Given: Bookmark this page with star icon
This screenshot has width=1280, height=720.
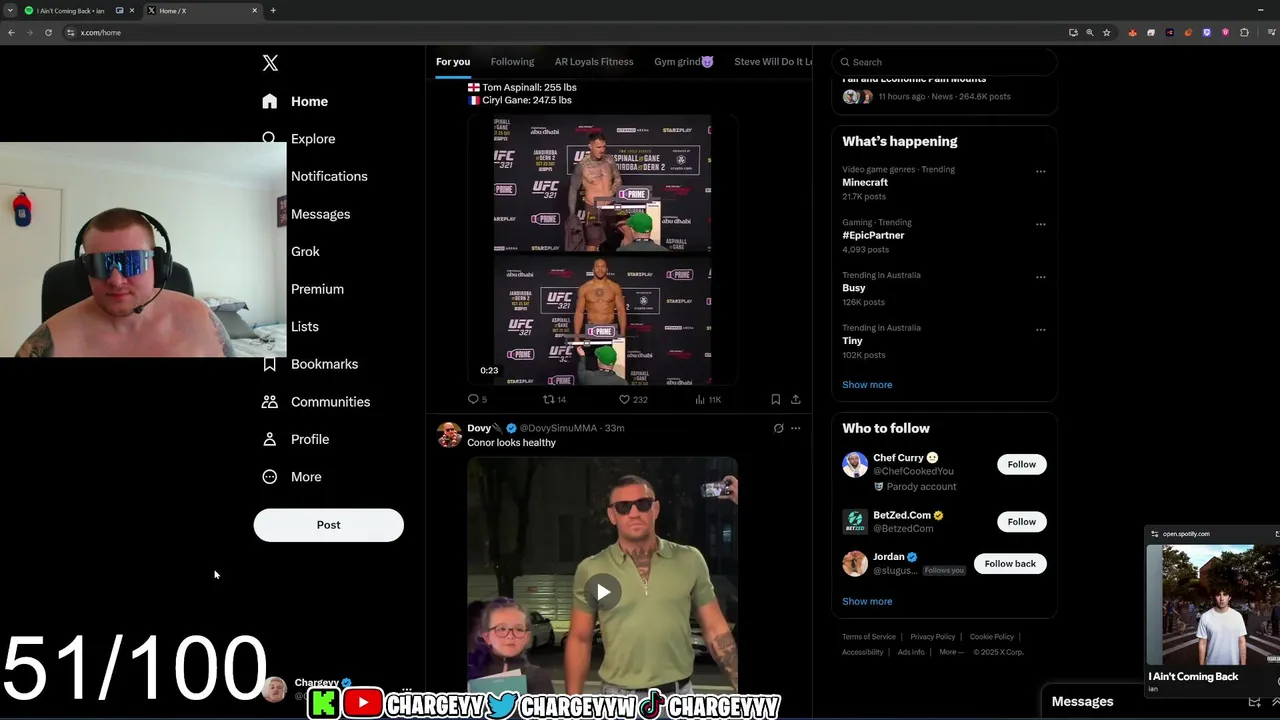Looking at the screenshot, I should (1106, 32).
